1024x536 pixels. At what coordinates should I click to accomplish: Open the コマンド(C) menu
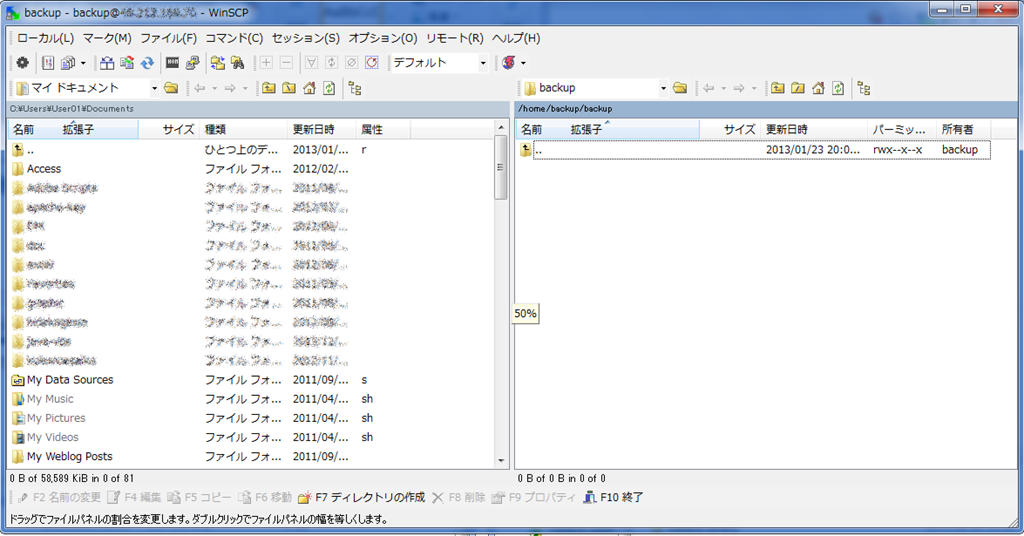pos(234,38)
